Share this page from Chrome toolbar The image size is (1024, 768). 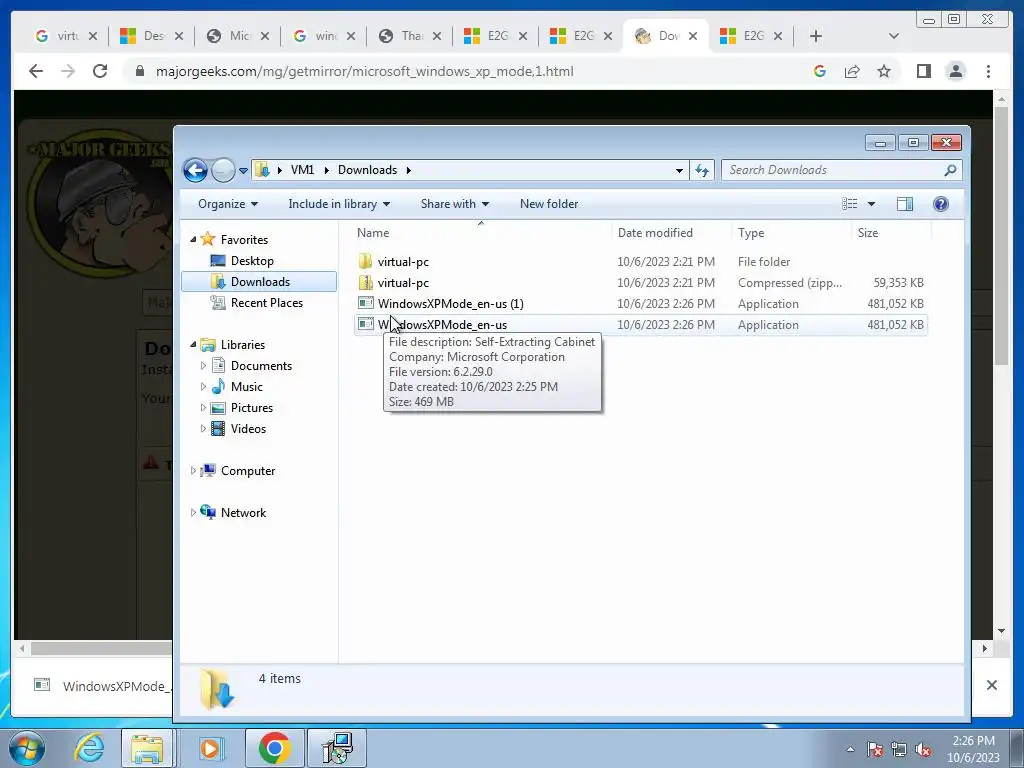(852, 71)
